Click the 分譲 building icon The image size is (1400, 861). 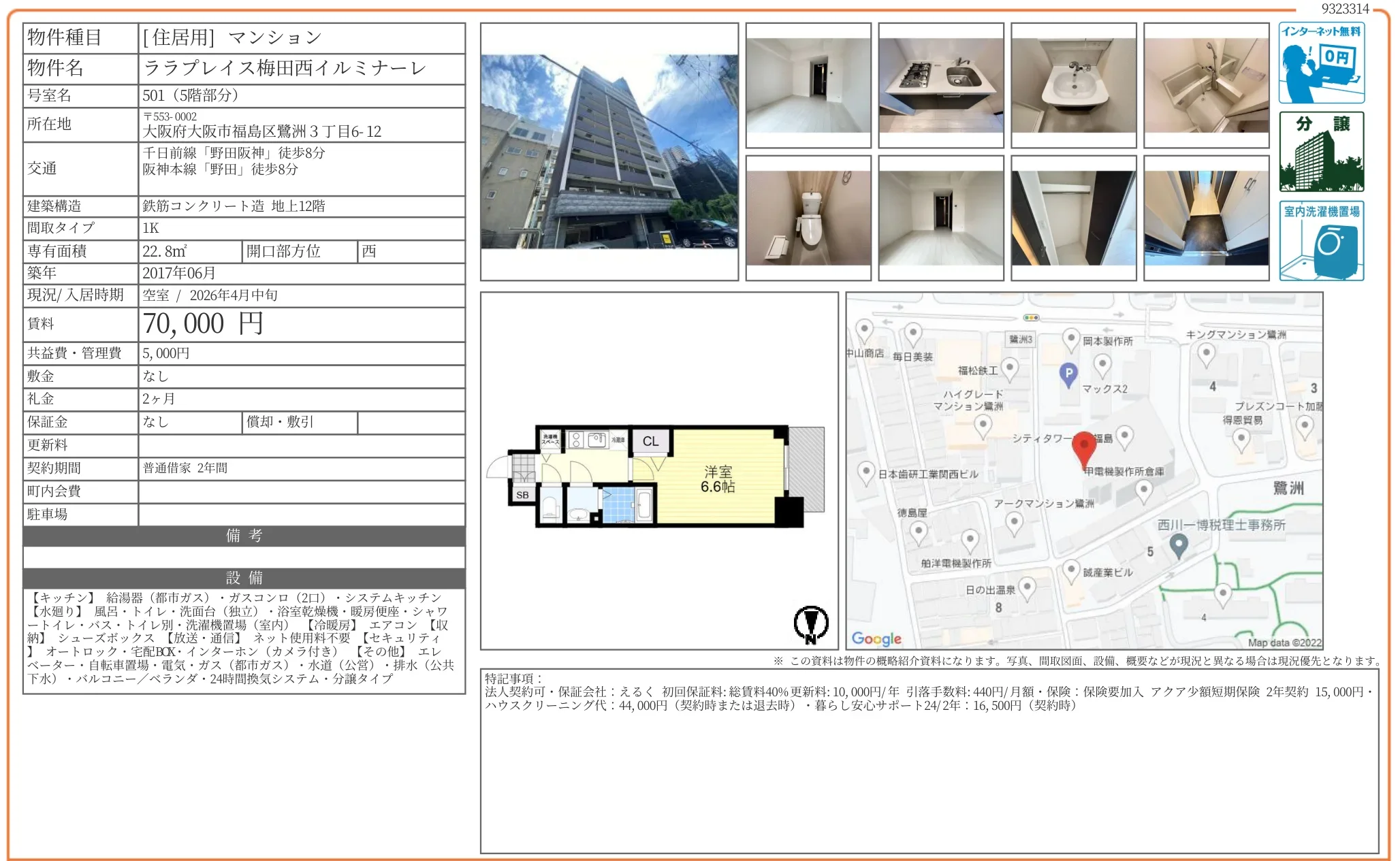click(x=1321, y=152)
